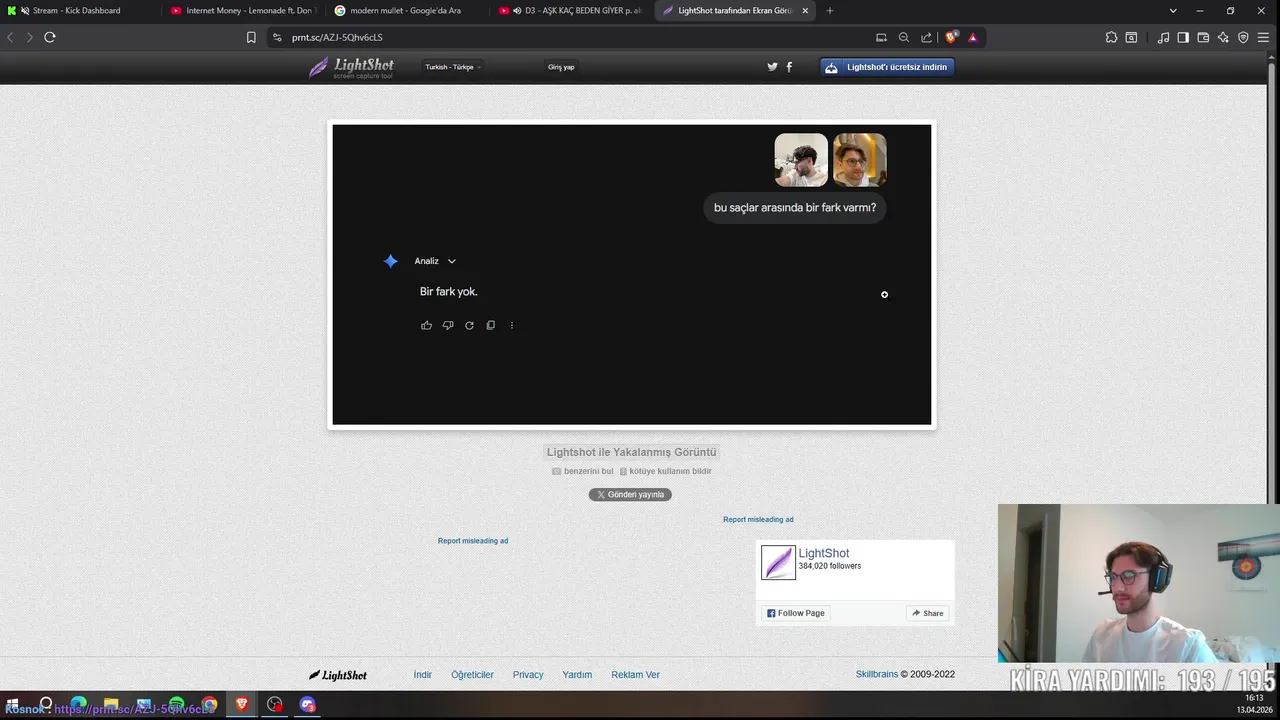
Task: Click the zoom magnifier icon in address bar
Action: [904, 37]
